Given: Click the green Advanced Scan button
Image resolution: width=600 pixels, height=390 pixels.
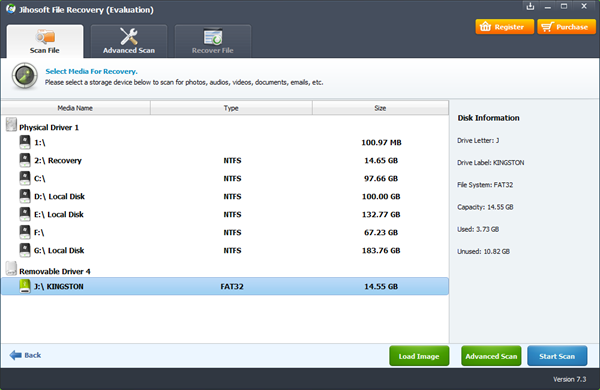Looking at the screenshot, I should [491, 356].
